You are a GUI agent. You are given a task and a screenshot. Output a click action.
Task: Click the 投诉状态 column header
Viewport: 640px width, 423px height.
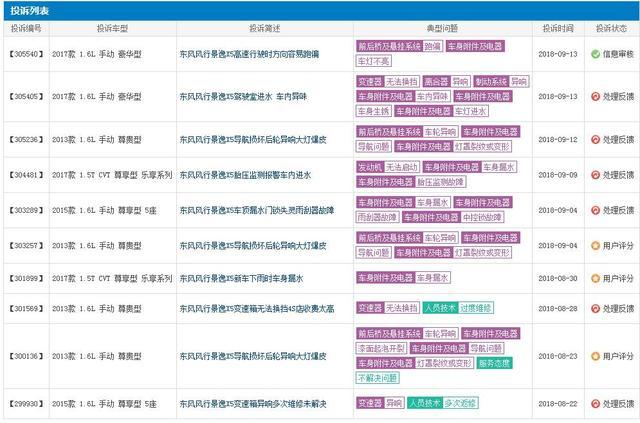[611, 28]
